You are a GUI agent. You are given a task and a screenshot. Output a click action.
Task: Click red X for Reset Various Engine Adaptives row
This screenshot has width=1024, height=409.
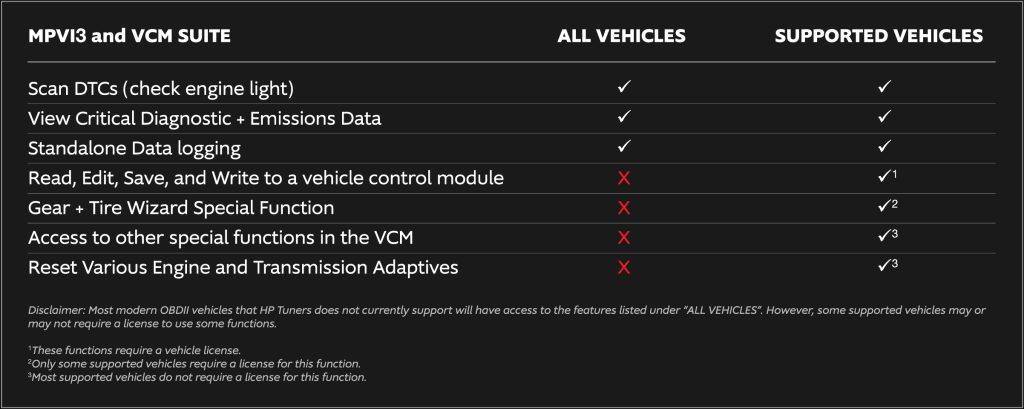pos(623,268)
